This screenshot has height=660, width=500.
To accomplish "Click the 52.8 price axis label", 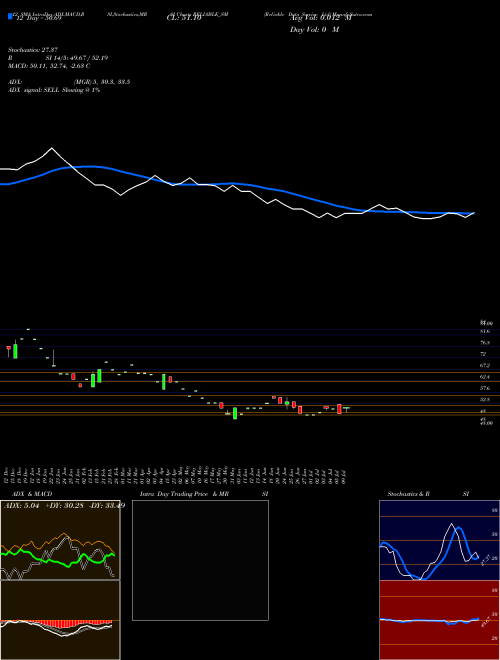I will (485, 399).
